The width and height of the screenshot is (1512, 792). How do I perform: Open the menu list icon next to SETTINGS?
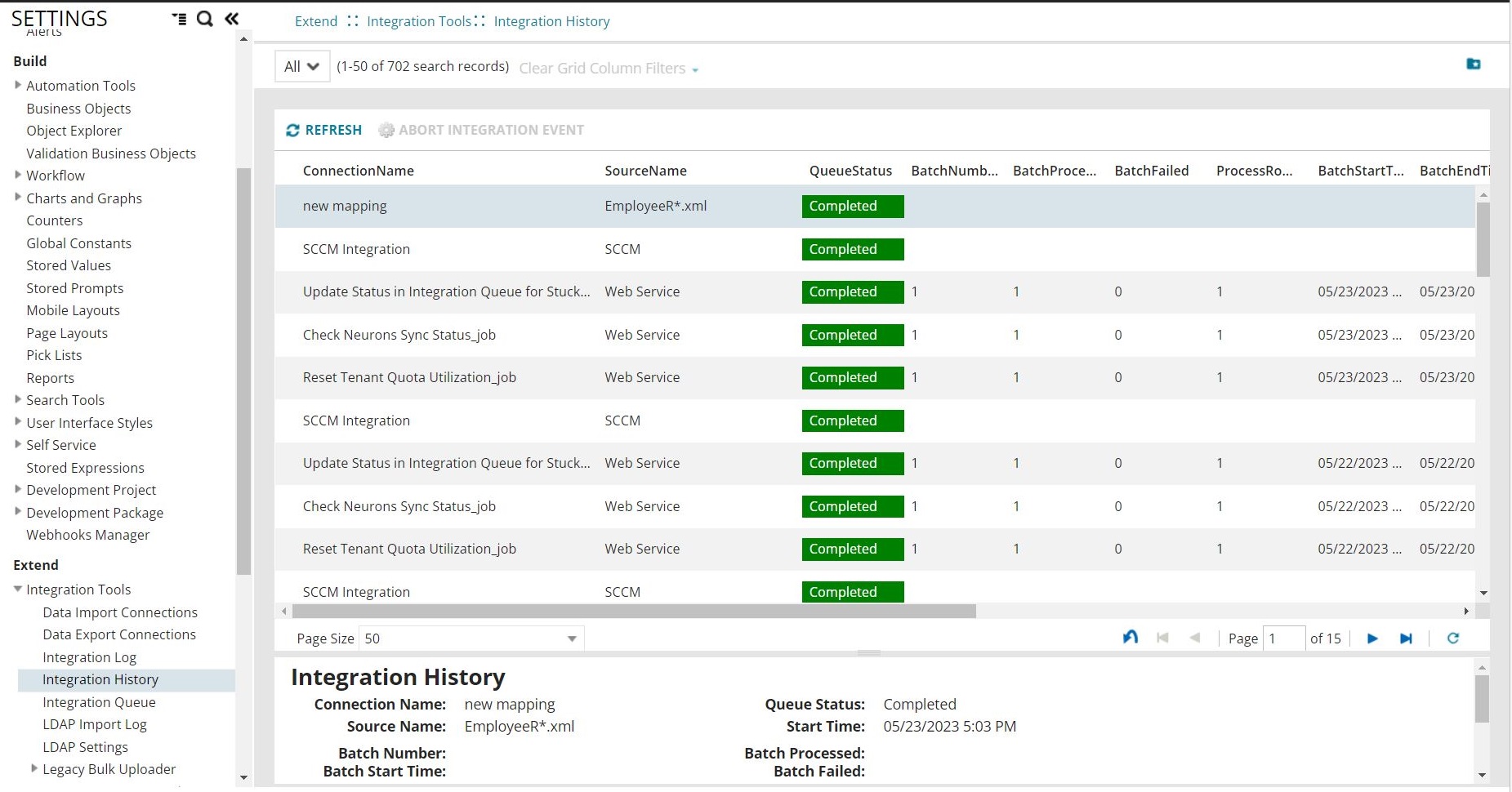coord(179,18)
